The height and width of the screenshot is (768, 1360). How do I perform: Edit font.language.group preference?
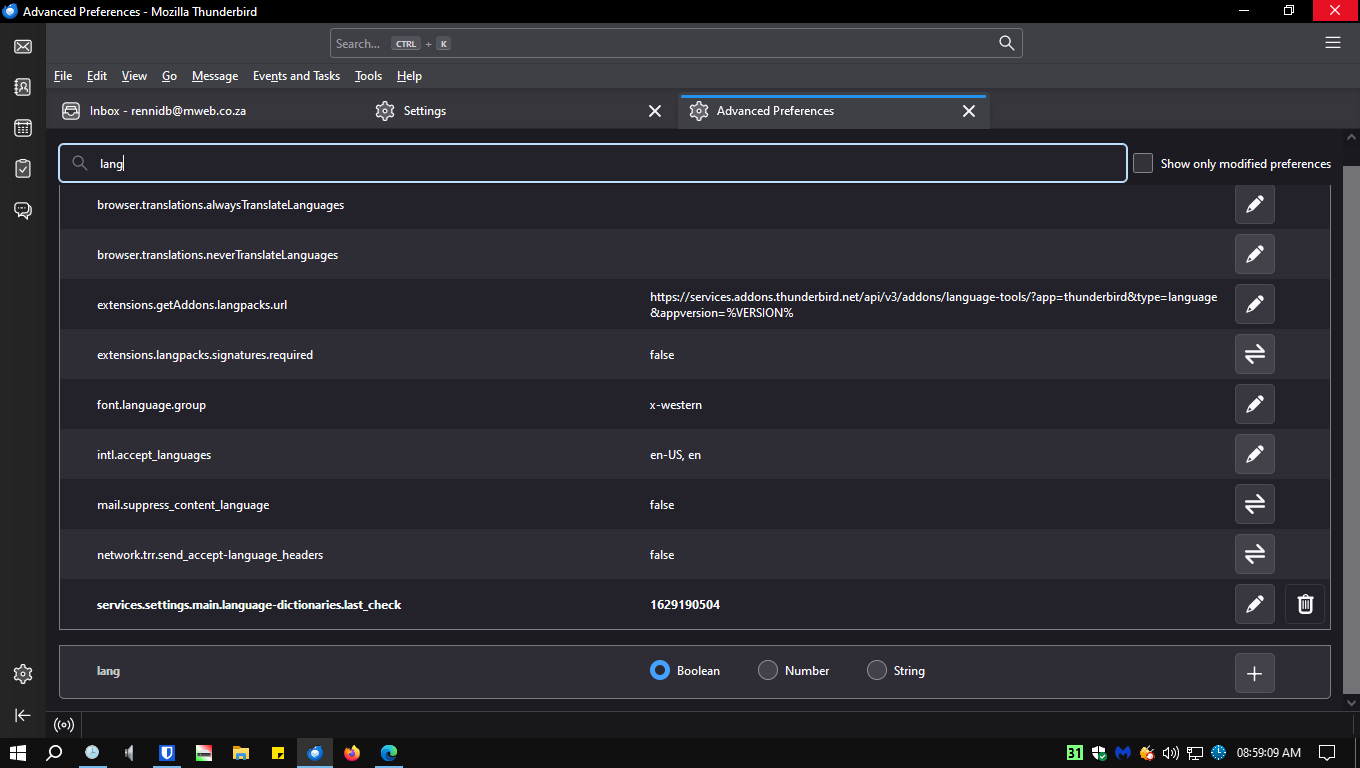pos(1255,404)
